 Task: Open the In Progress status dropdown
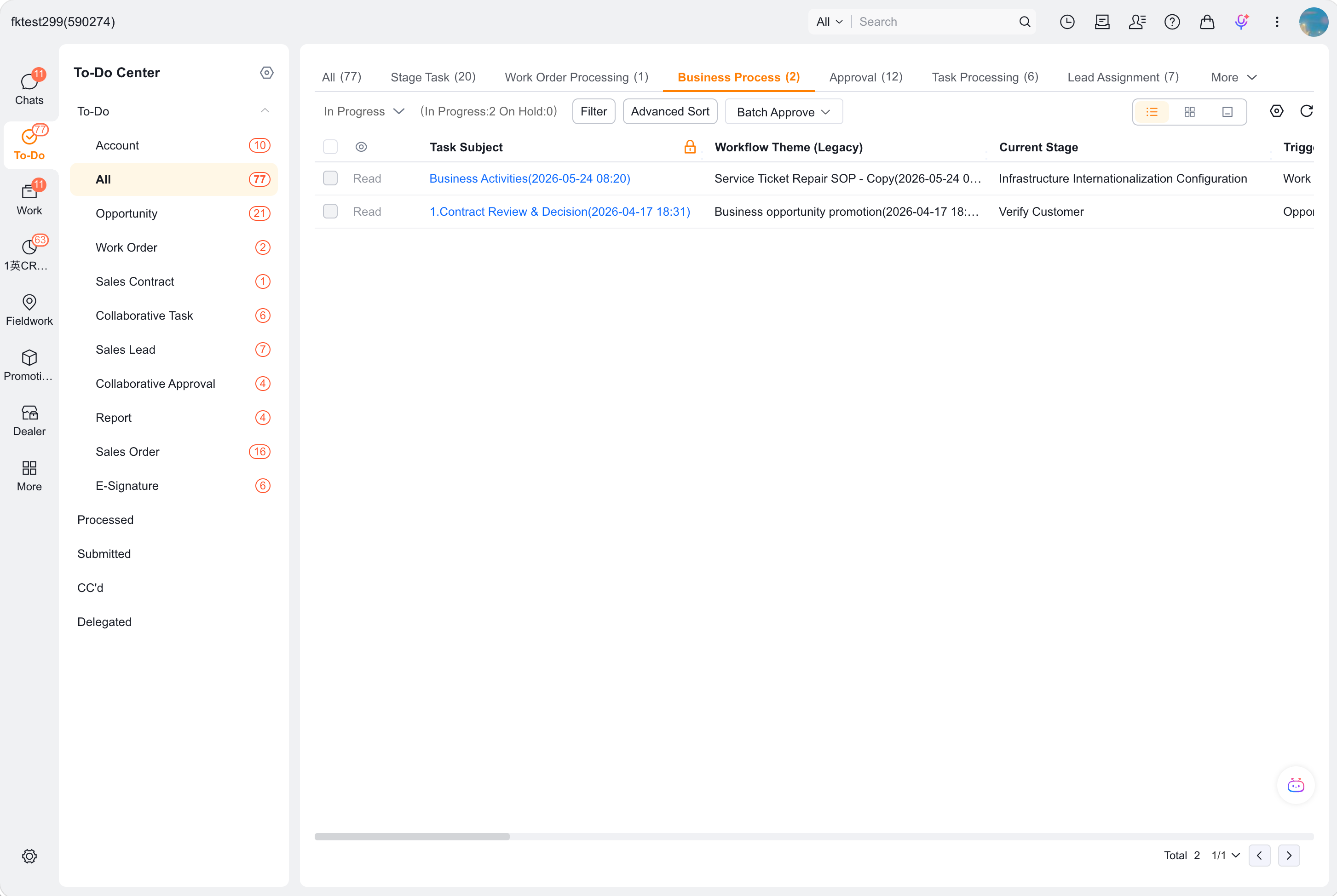pyautogui.click(x=364, y=111)
